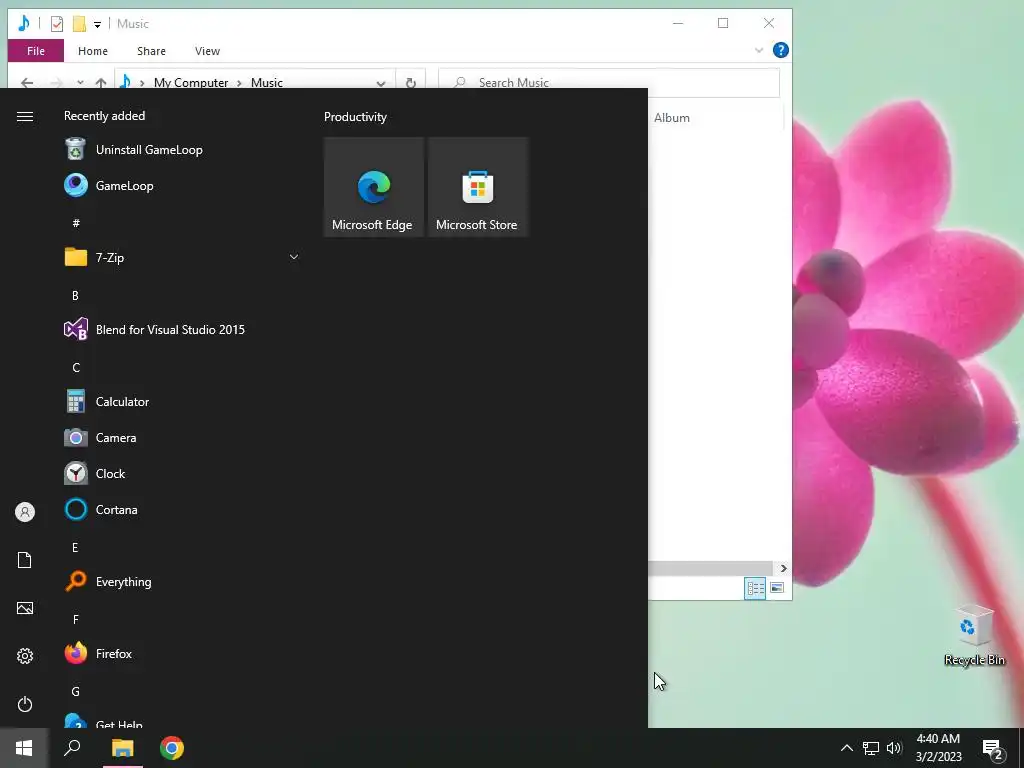Jump to letter index #
Screen dimensions: 1024x768
76,223
